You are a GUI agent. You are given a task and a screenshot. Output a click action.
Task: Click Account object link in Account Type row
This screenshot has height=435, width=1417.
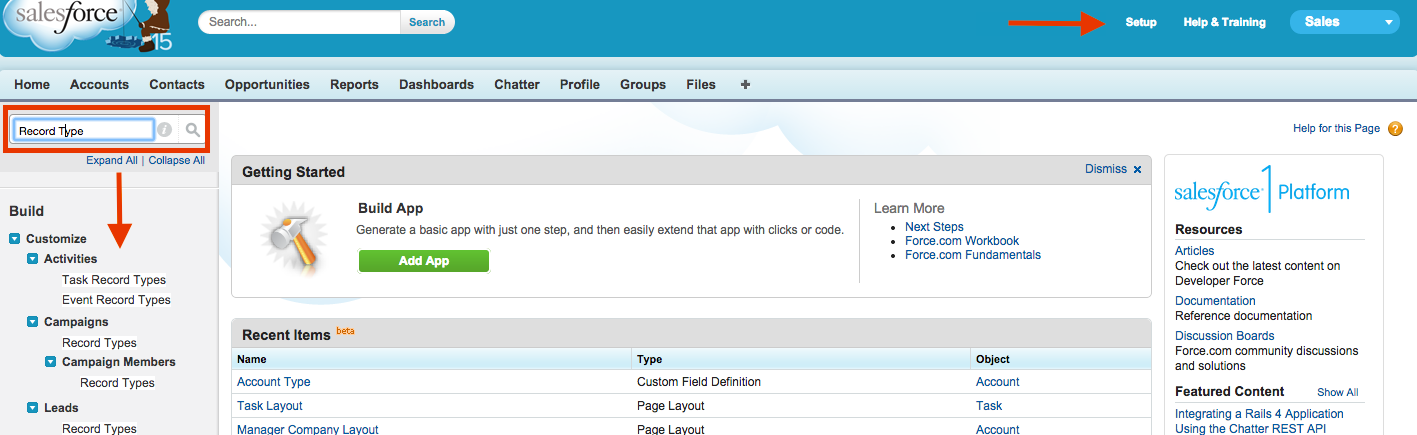(998, 382)
